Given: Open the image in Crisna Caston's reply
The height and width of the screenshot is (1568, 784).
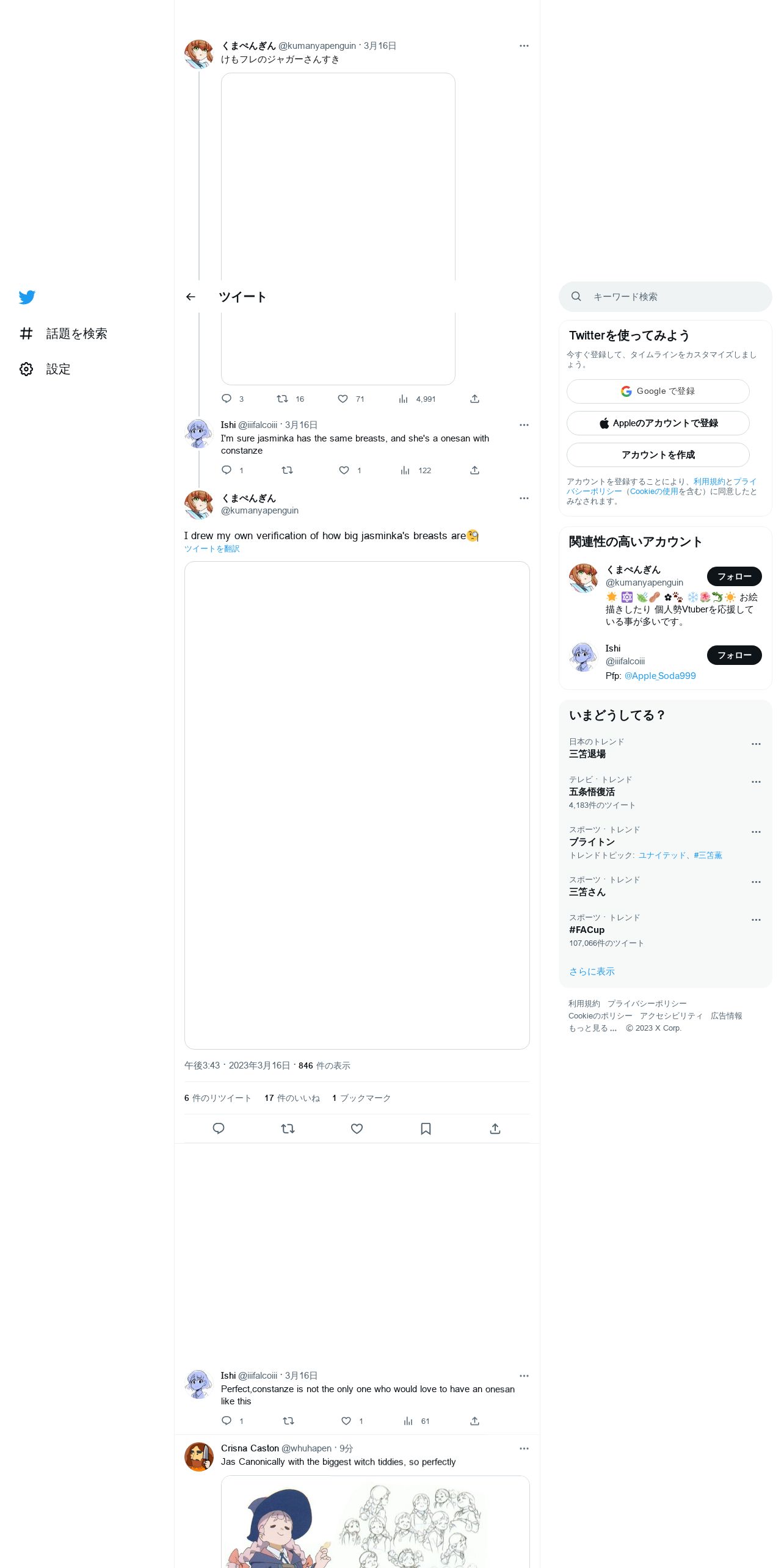Looking at the screenshot, I should (375, 1522).
